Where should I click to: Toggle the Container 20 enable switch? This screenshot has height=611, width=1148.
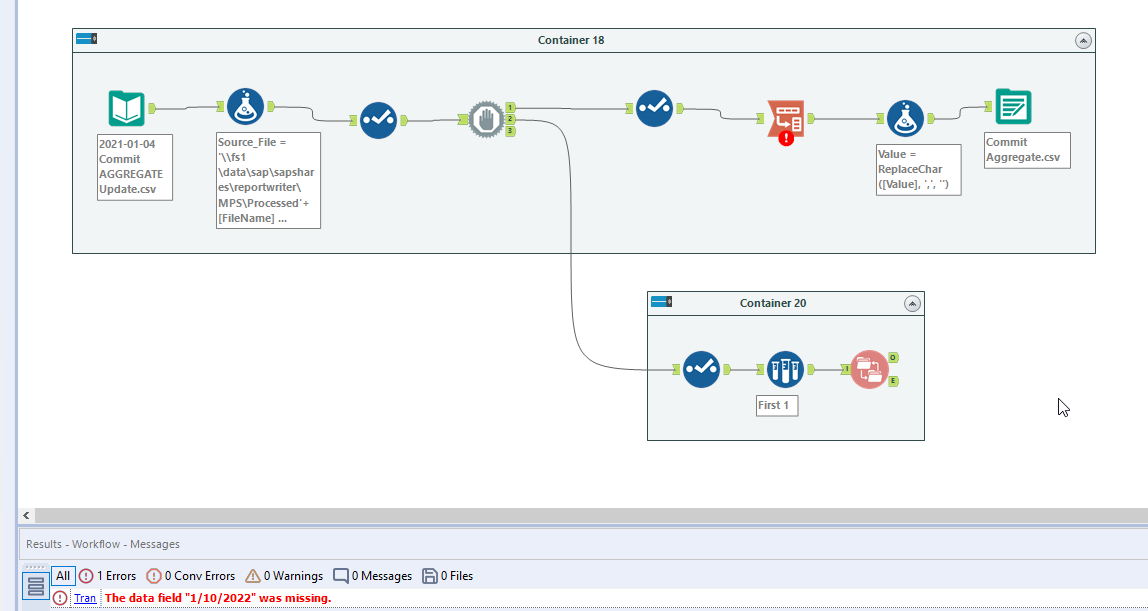click(x=664, y=302)
